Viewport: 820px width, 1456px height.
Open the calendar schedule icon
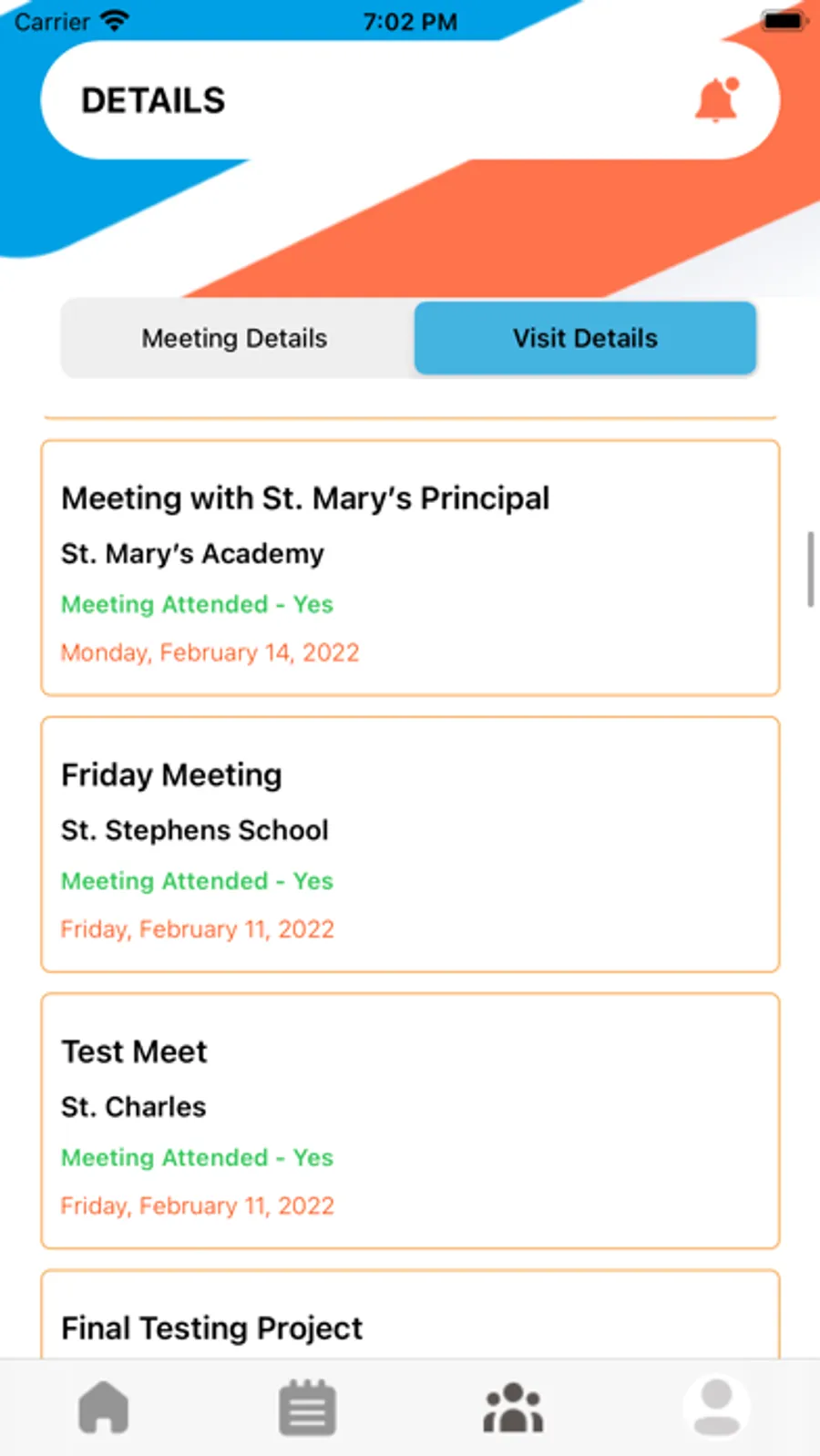point(307,1408)
